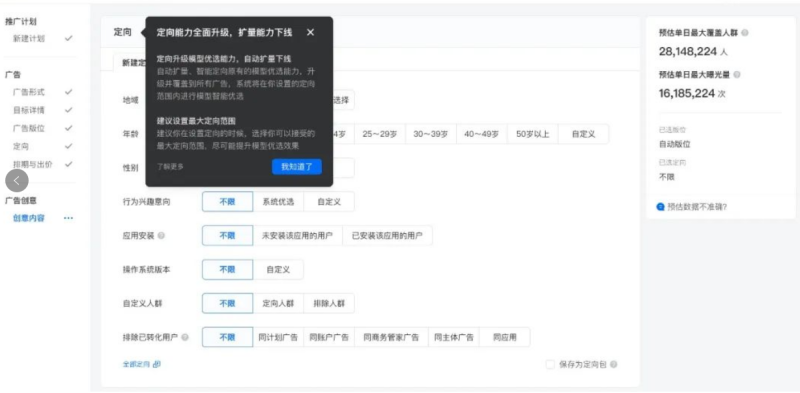Select 不限 for 行为兴趣意向
Viewport: 800px width, 393px height.
pyautogui.click(x=228, y=202)
